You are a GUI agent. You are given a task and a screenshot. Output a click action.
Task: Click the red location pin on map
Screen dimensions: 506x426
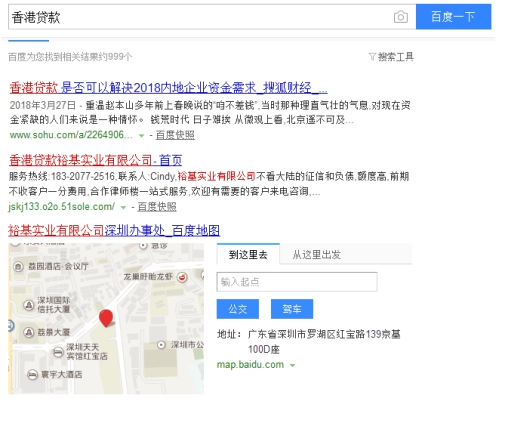click(x=106, y=318)
